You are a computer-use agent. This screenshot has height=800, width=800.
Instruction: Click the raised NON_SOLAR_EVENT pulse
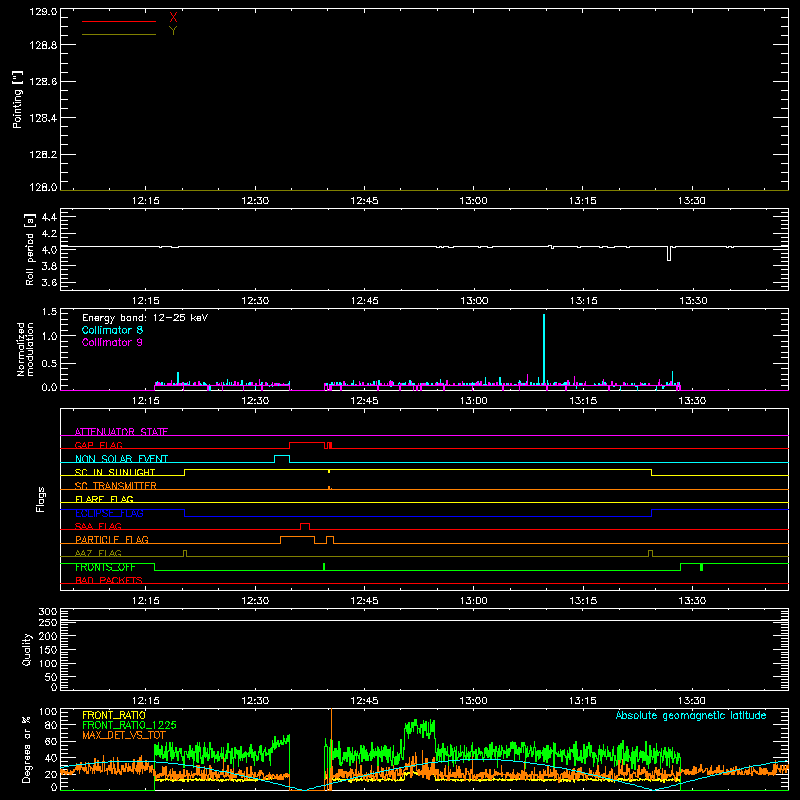[282, 456]
